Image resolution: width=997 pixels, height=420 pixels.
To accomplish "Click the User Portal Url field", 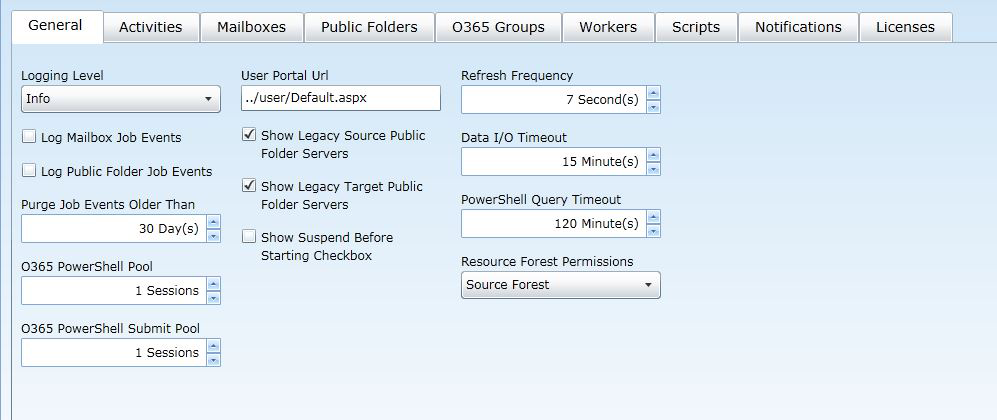I will click(340, 98).
